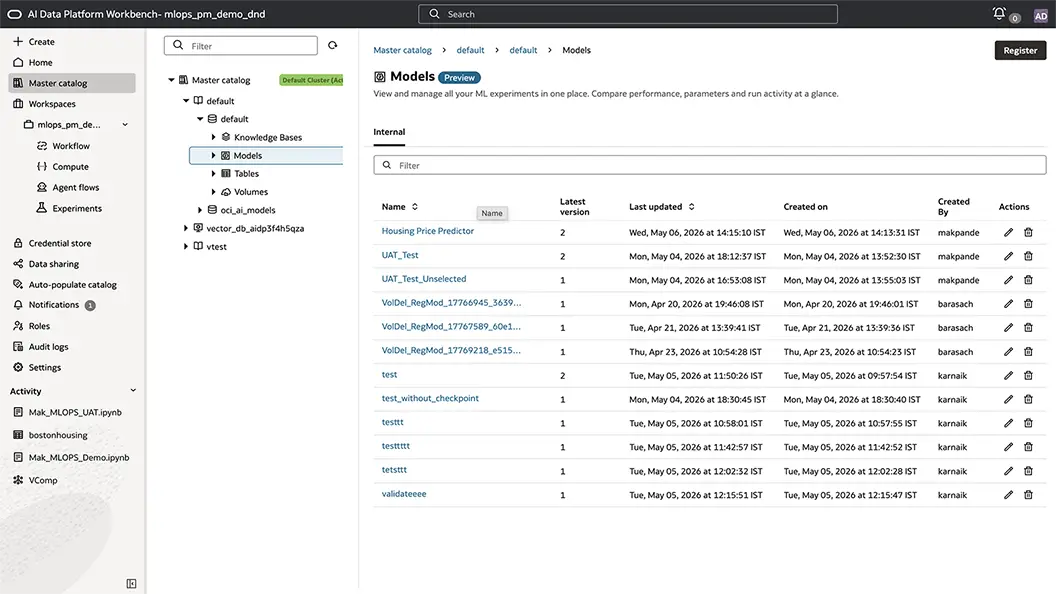Expand the Tables tree node
Image resolution: width=1056 pixels, height=594 pixels.
click(x=213, y=173)
